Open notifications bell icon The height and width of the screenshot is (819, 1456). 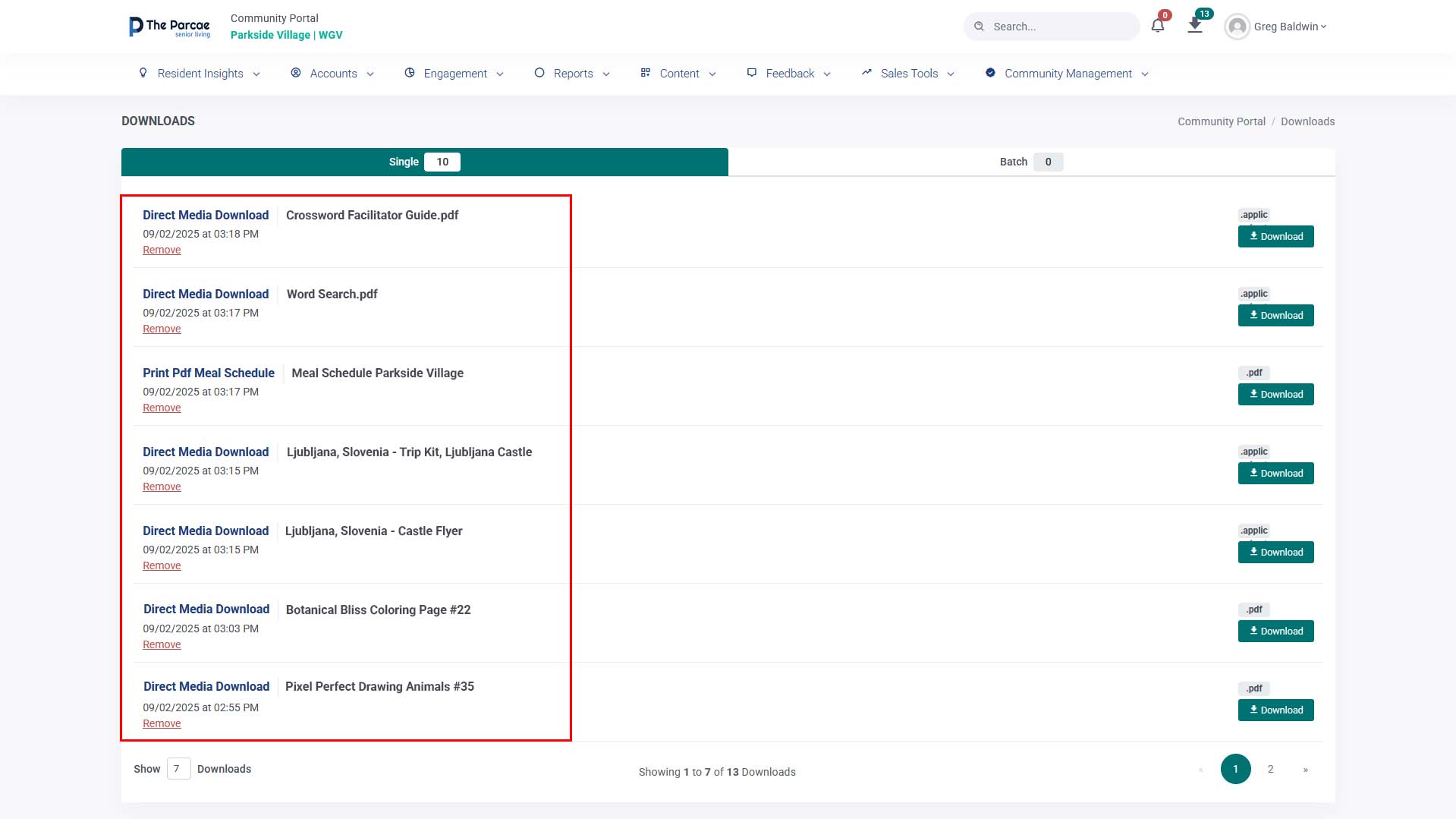tap(1158, 26)
